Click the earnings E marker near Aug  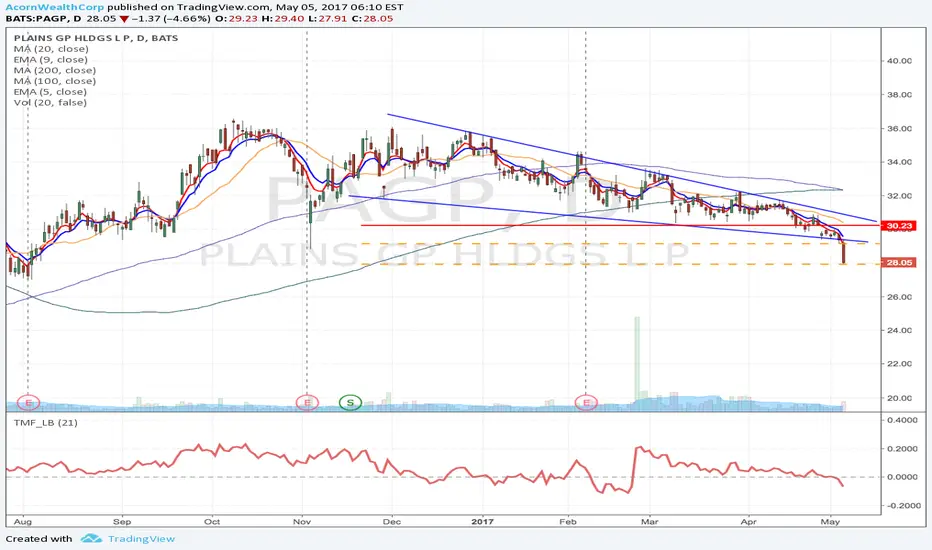pos(28,403)
